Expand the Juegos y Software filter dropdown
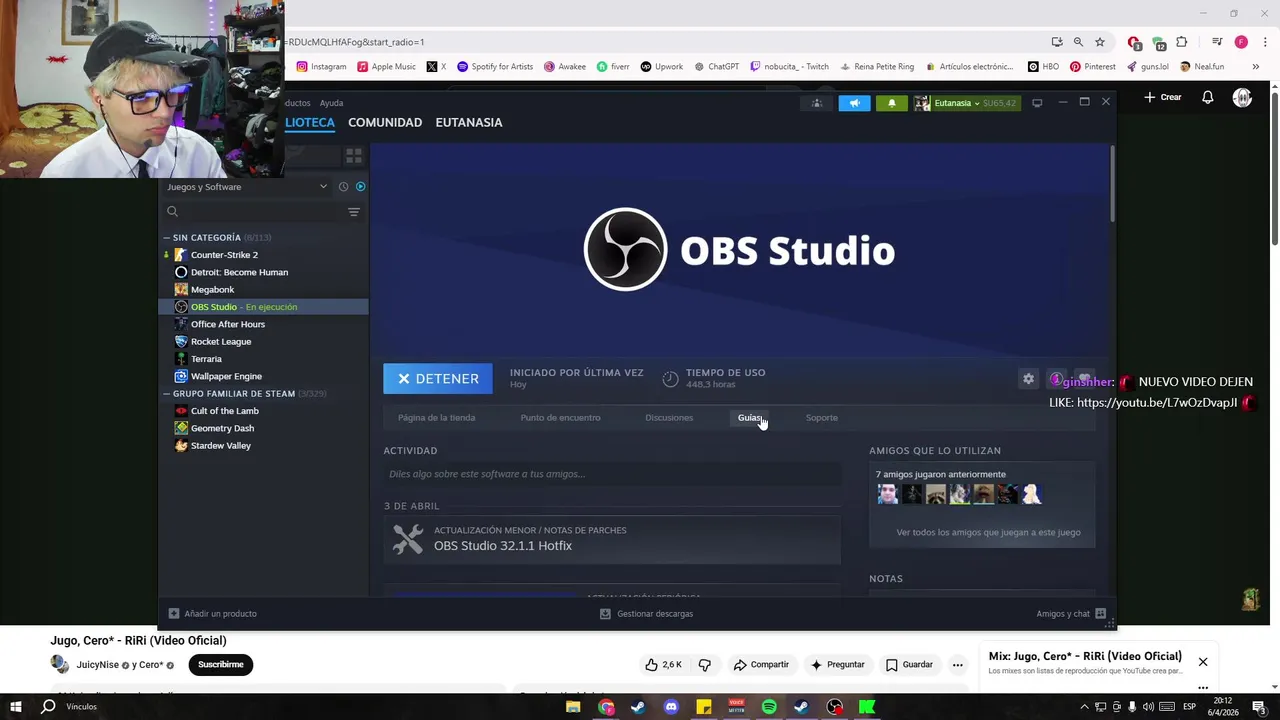This screenshot has width=1280, height=720. tap(246, 187)
